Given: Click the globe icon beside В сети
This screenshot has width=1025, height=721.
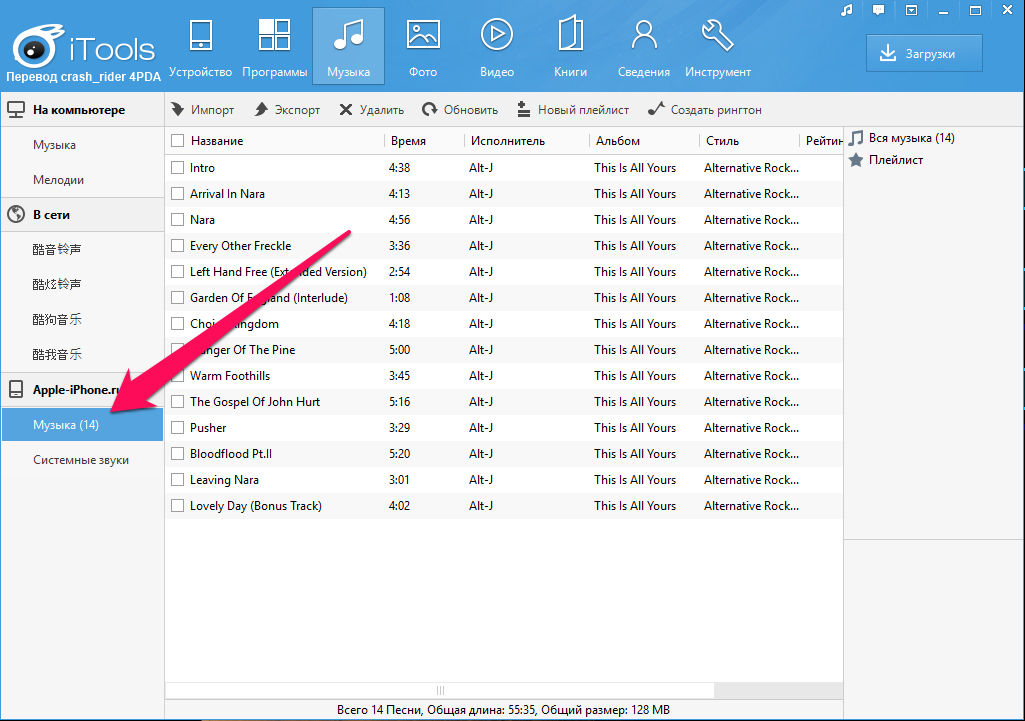Looking at the screenshot, I should (16, 214).
